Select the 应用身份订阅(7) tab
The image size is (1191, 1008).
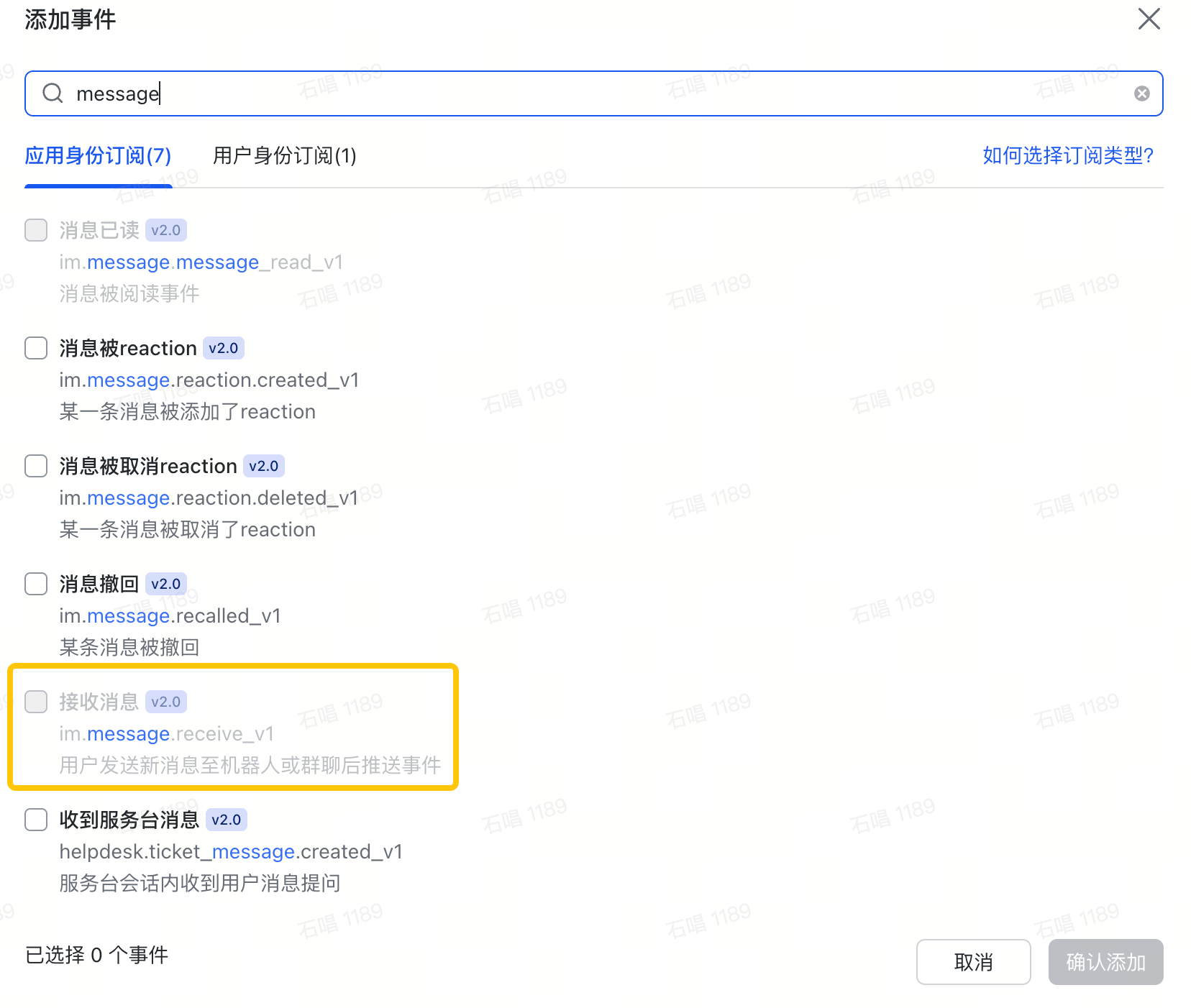[98, 156]
